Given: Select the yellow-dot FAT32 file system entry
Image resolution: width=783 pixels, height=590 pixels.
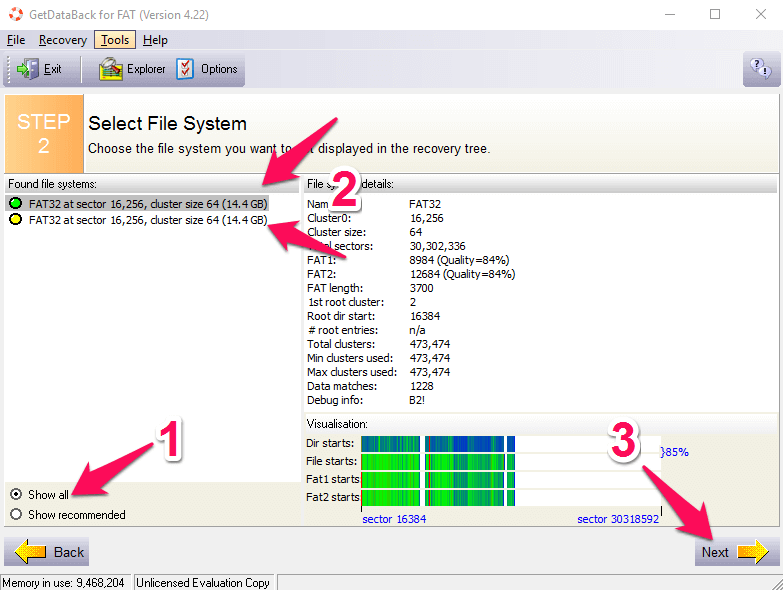Looking at the screenshot, I should pos(138,220).
